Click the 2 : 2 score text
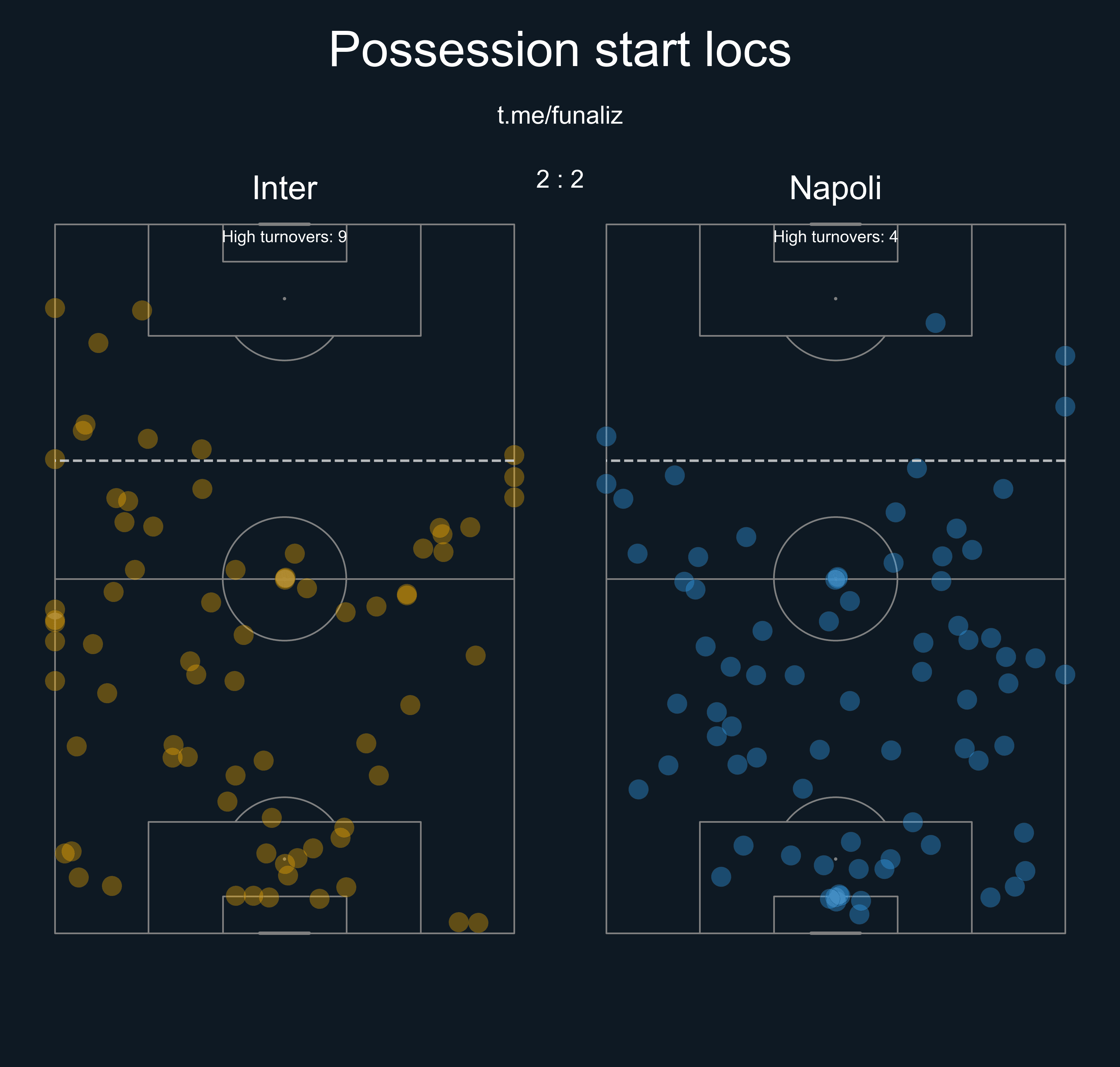Viewport: 1120px width, 1067px height. [560, 180]
